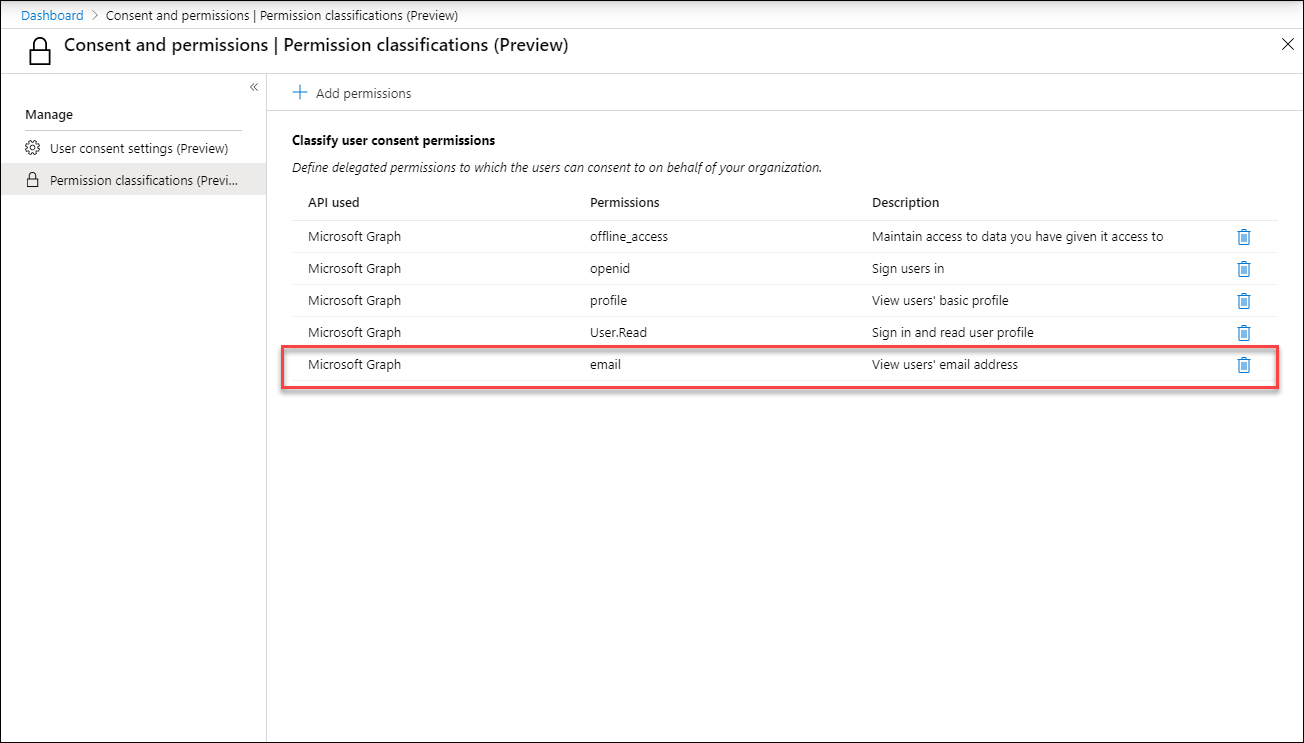Select the openid permission cell
The image size is (1304, 743).
[x=610, y=269]
